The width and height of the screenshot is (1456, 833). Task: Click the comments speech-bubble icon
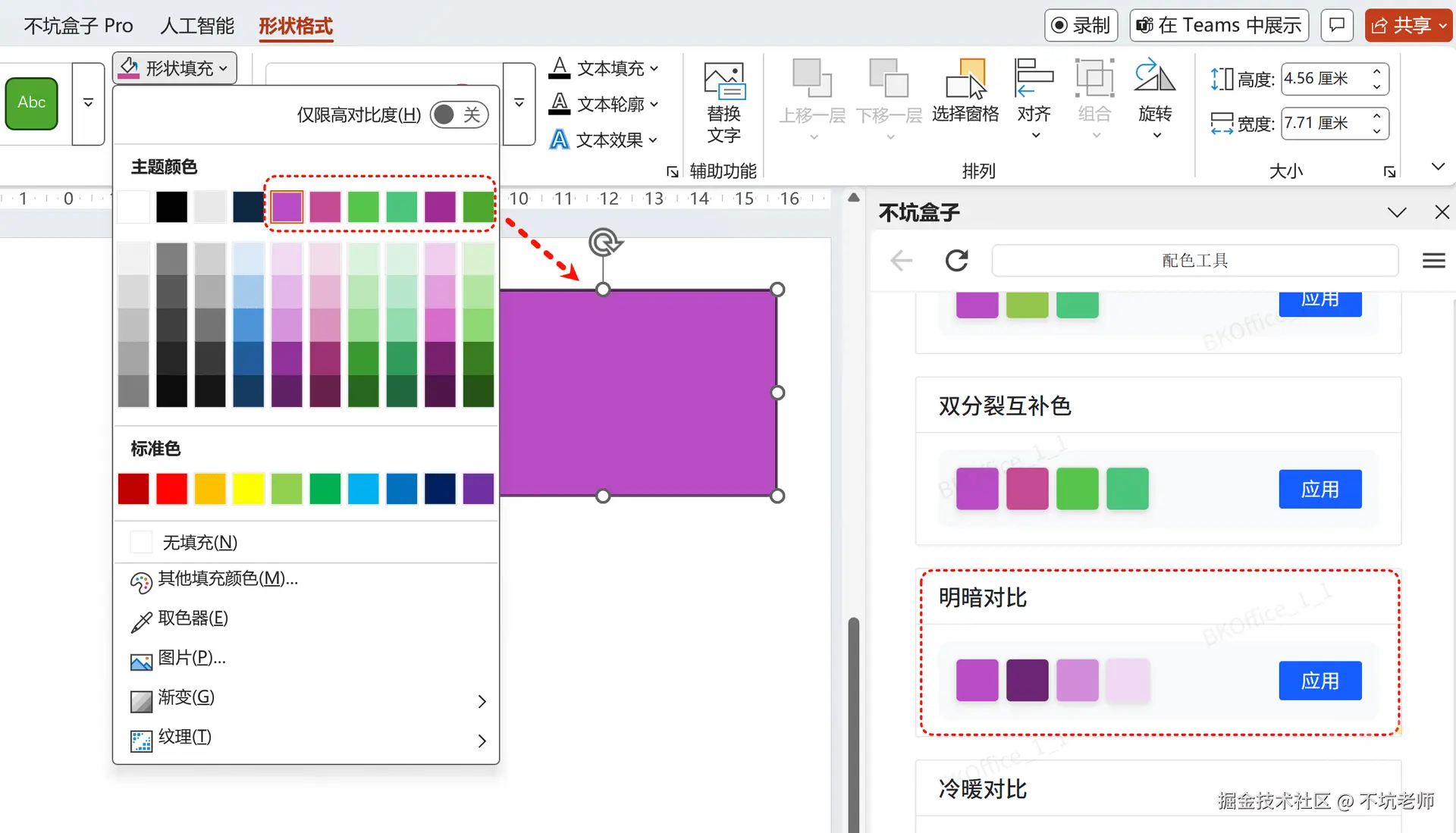1337,25
